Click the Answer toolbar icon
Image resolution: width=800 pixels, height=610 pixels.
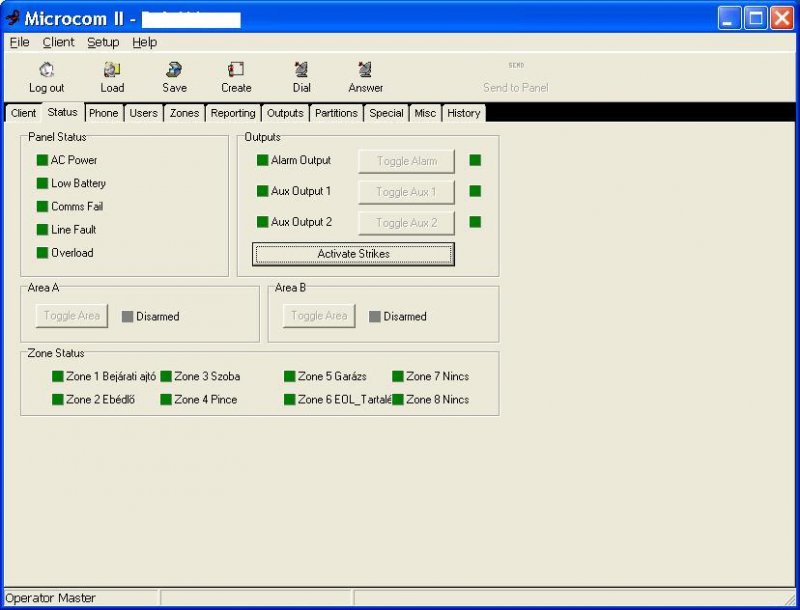point(365,69)
